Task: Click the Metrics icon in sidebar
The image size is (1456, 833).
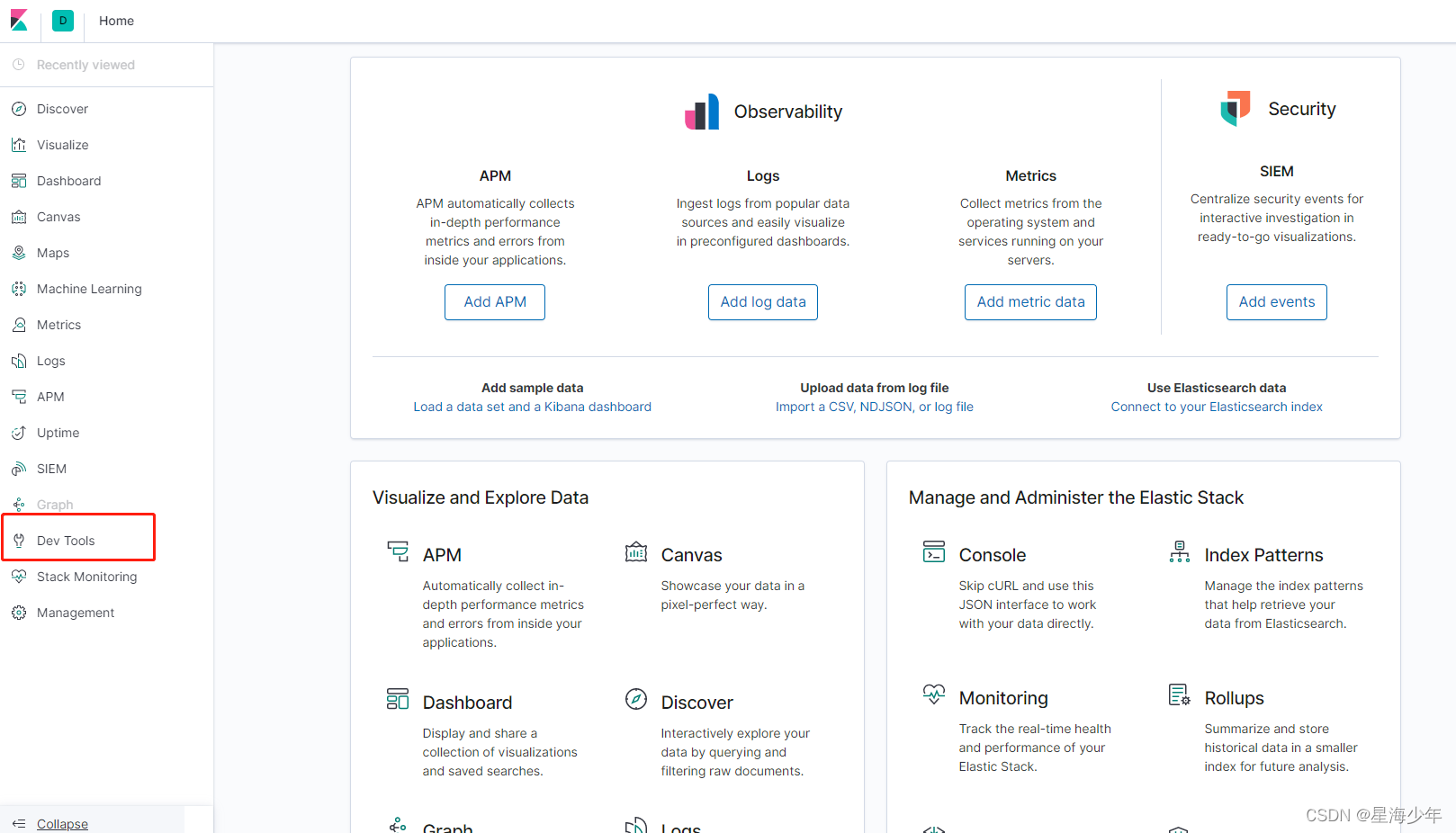Action: click(x=19, y=325)
